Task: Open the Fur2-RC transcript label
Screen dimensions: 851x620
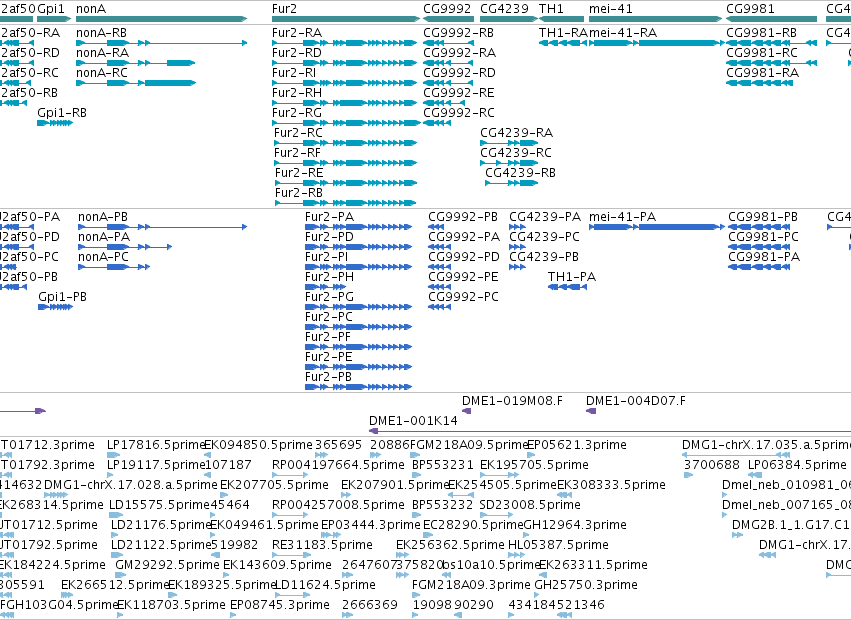Action: click(x=298, y=133)
